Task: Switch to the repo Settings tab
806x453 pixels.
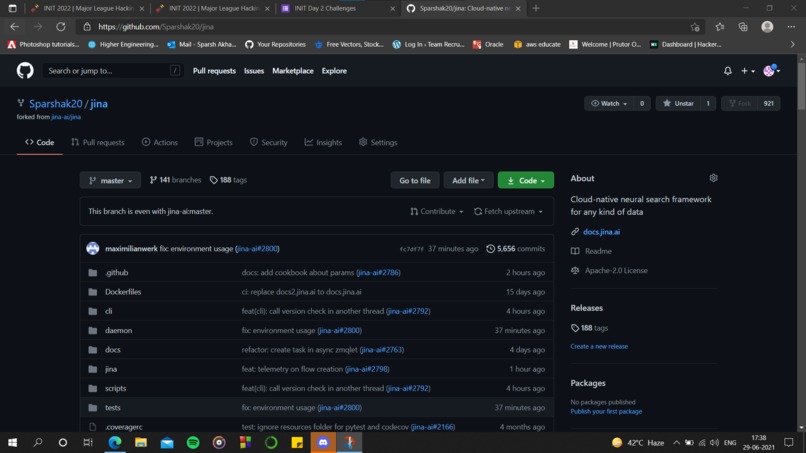Action: pos(378,142)
